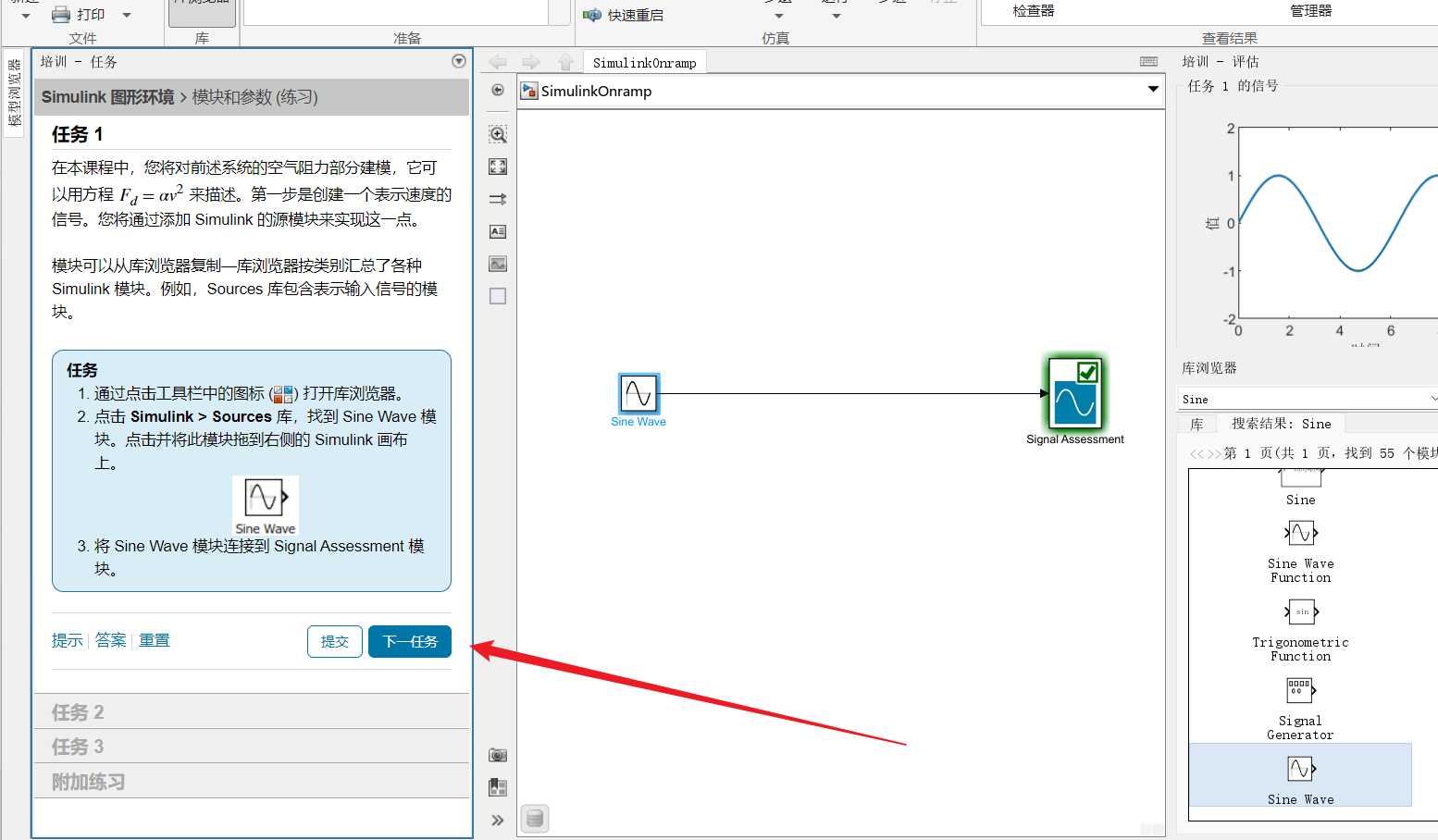Select the Sine Wave block on the canvas
The width and height of the screenshot is (1438, 840).
638,393
